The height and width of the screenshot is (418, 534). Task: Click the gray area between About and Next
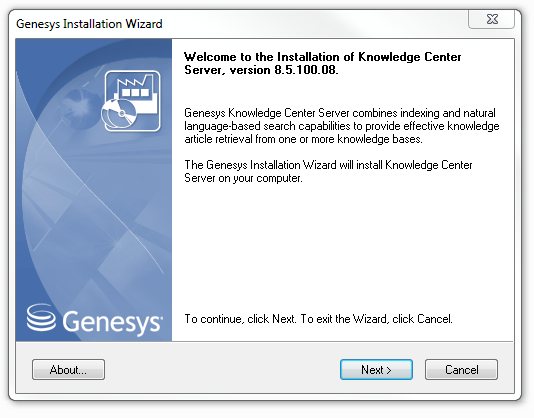[x=222, y=370]
